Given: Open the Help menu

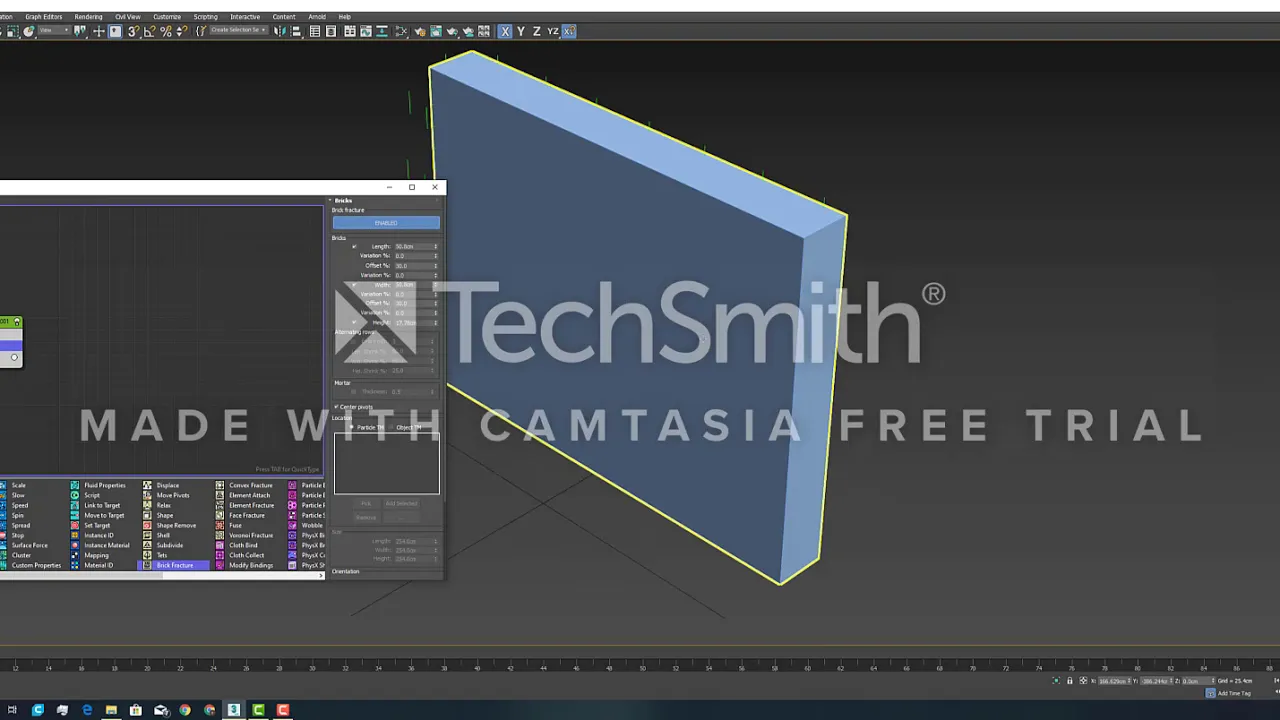Looking at the screenshot, I should (345, 17).
